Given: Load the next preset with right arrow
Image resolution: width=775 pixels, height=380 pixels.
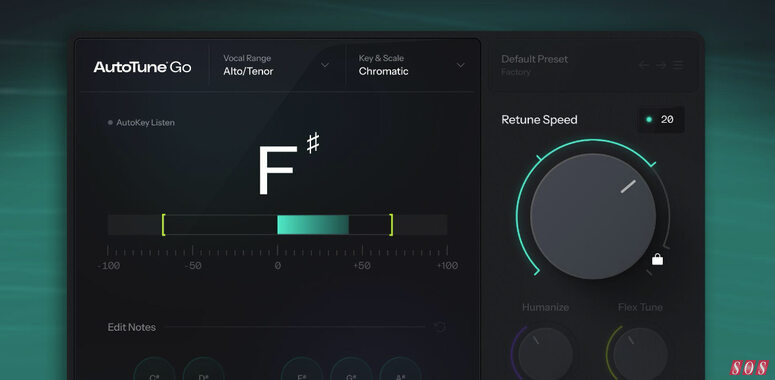Looking at the screenshot, I should click(661, 65).
